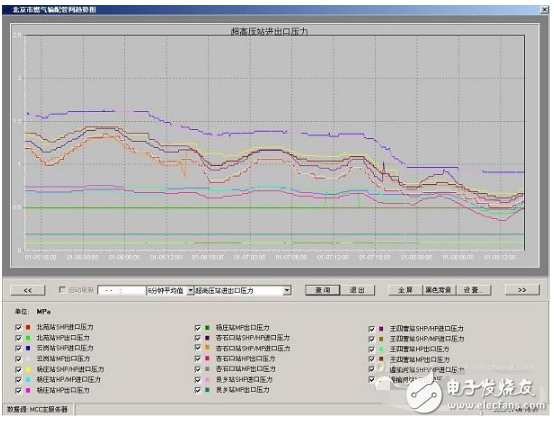Click magenta swatch for 杨庄站HP出口压力

[28, 391]
